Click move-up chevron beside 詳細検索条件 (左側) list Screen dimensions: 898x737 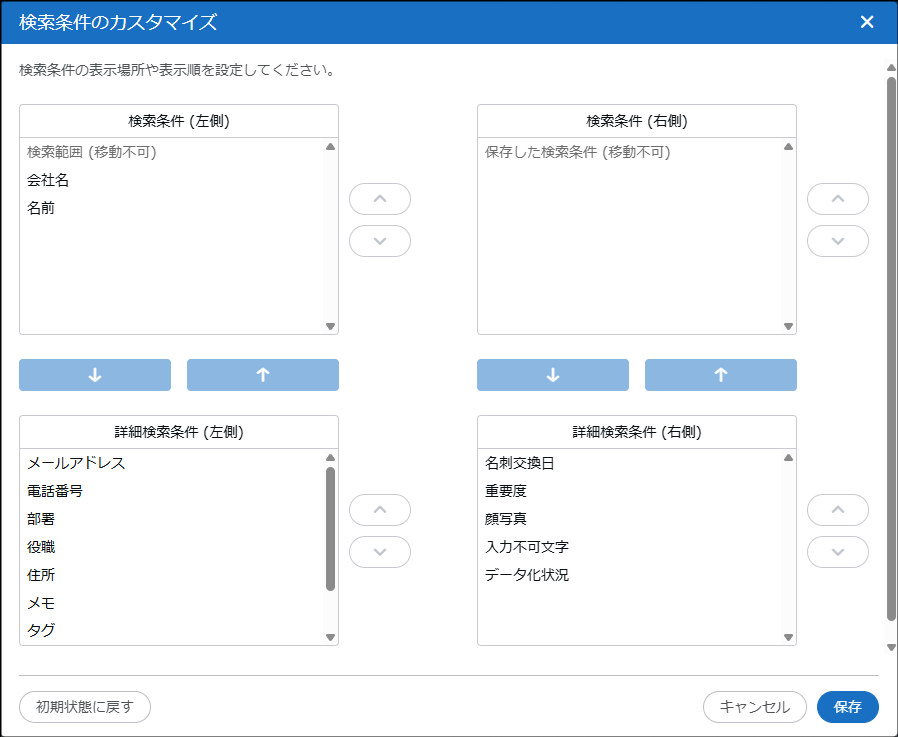(380, 510)
